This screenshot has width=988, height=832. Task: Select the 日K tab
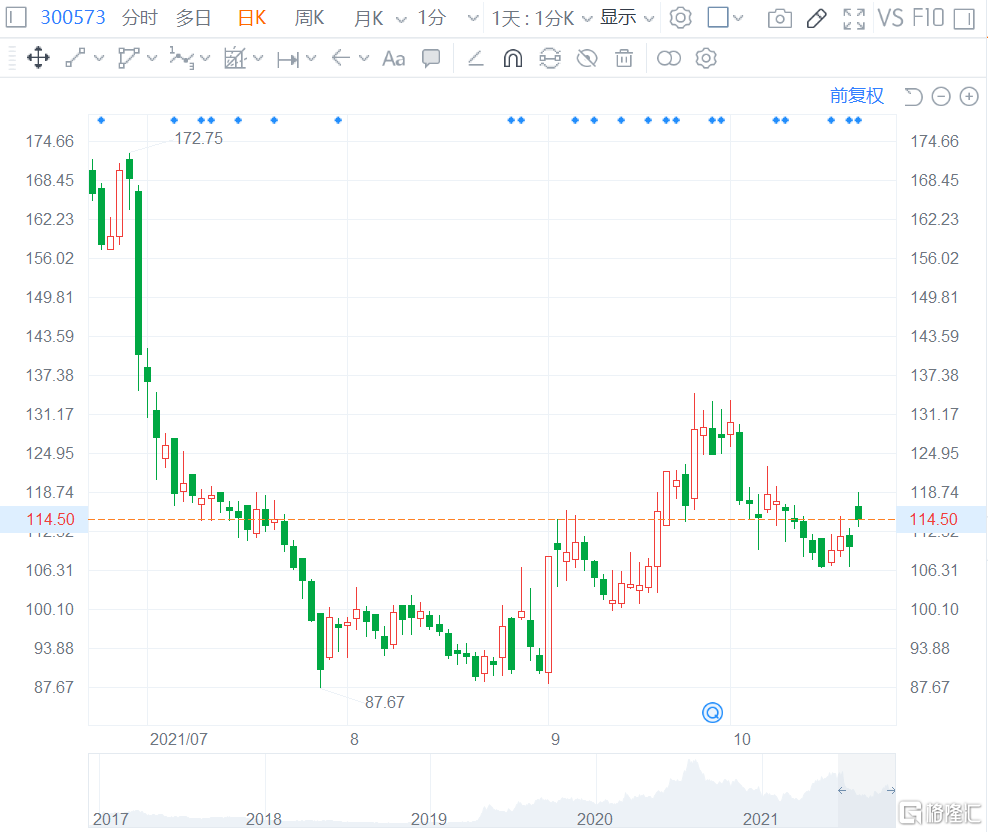point(251,18)
